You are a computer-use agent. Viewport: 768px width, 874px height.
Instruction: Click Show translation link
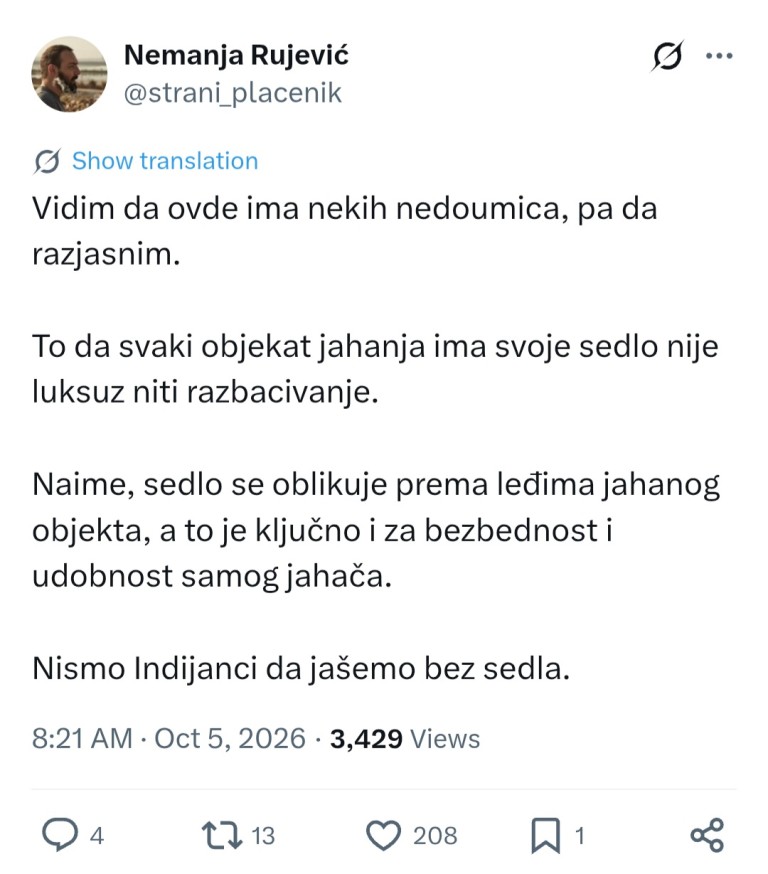(x=165, y=161)
